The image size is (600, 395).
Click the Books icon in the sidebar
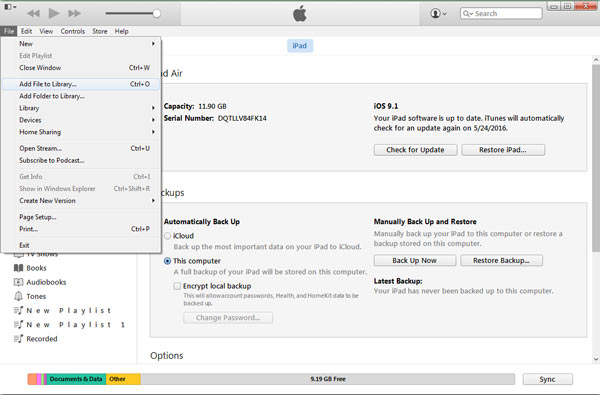18,268
